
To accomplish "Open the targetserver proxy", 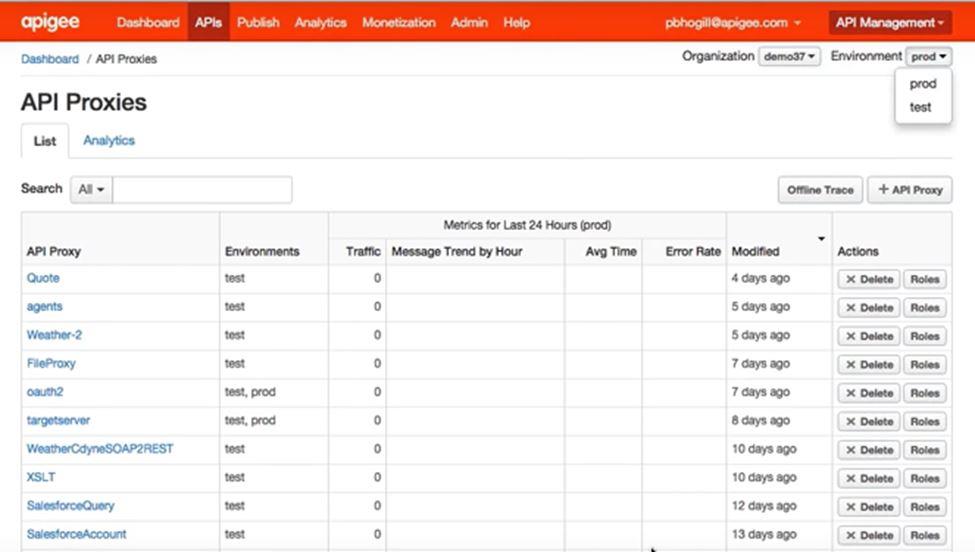I will pyautogui.click(x=58, y=420).
